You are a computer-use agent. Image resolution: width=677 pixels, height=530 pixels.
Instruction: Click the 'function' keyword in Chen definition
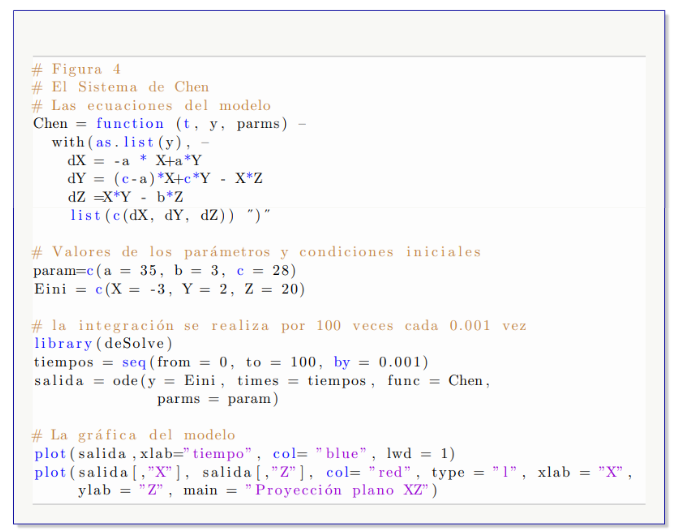point(130,123)
